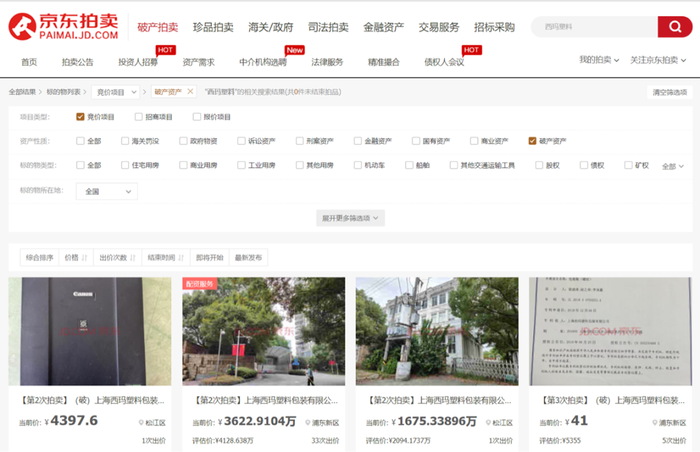
Task: Click the 配资服务 badge on second item
Action: 200,284
